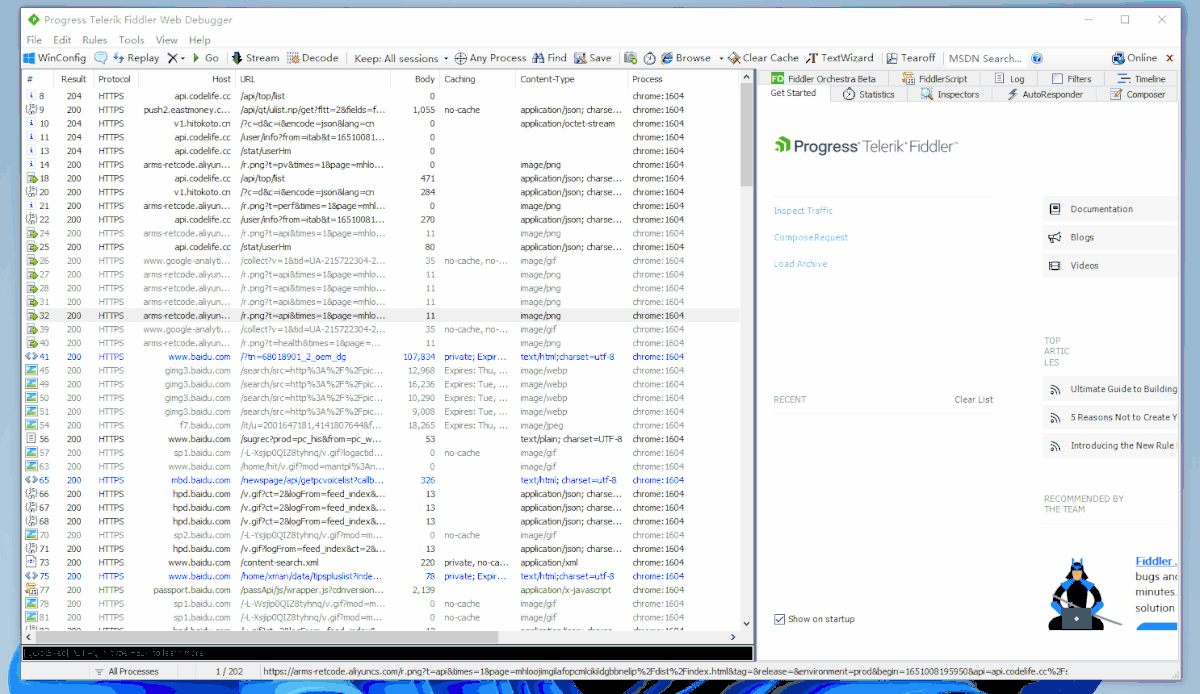Open the Filters tab

1071,78
